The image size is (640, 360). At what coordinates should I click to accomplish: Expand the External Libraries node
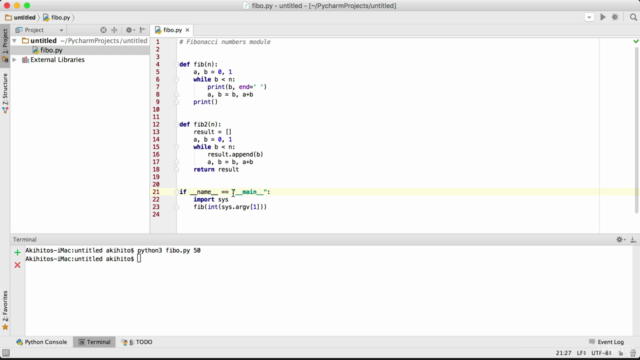point(15,60)
